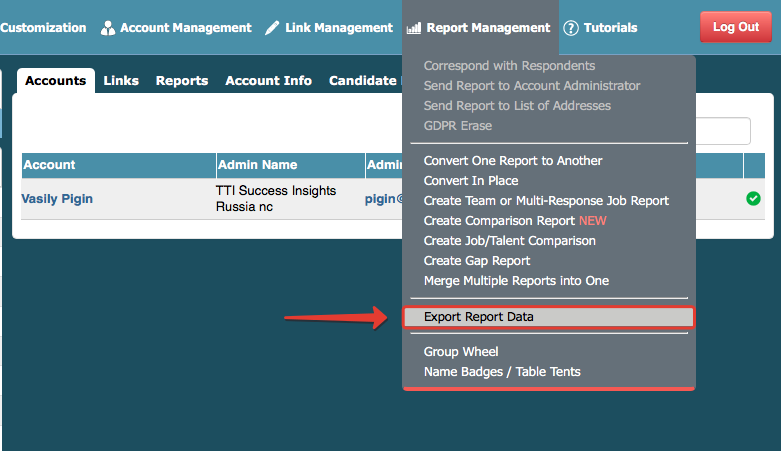Choose Create Comparison Report NEW
Screen dimensions: 781x451
tap(515, 221)
